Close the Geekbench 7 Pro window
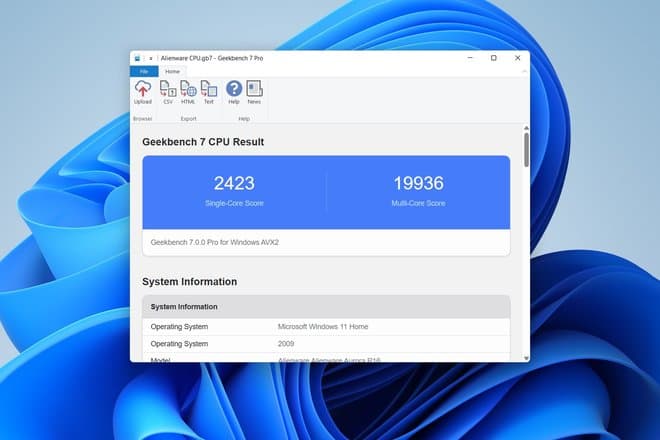The image size is (660, 440). [518, 58]
